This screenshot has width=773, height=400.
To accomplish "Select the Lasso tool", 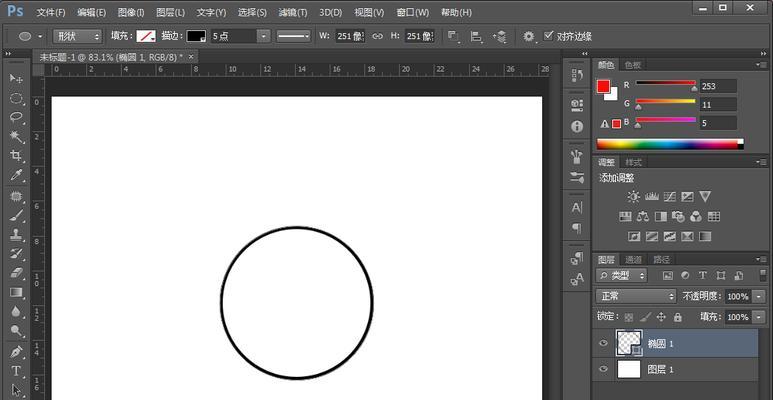I will coord(16,117).
